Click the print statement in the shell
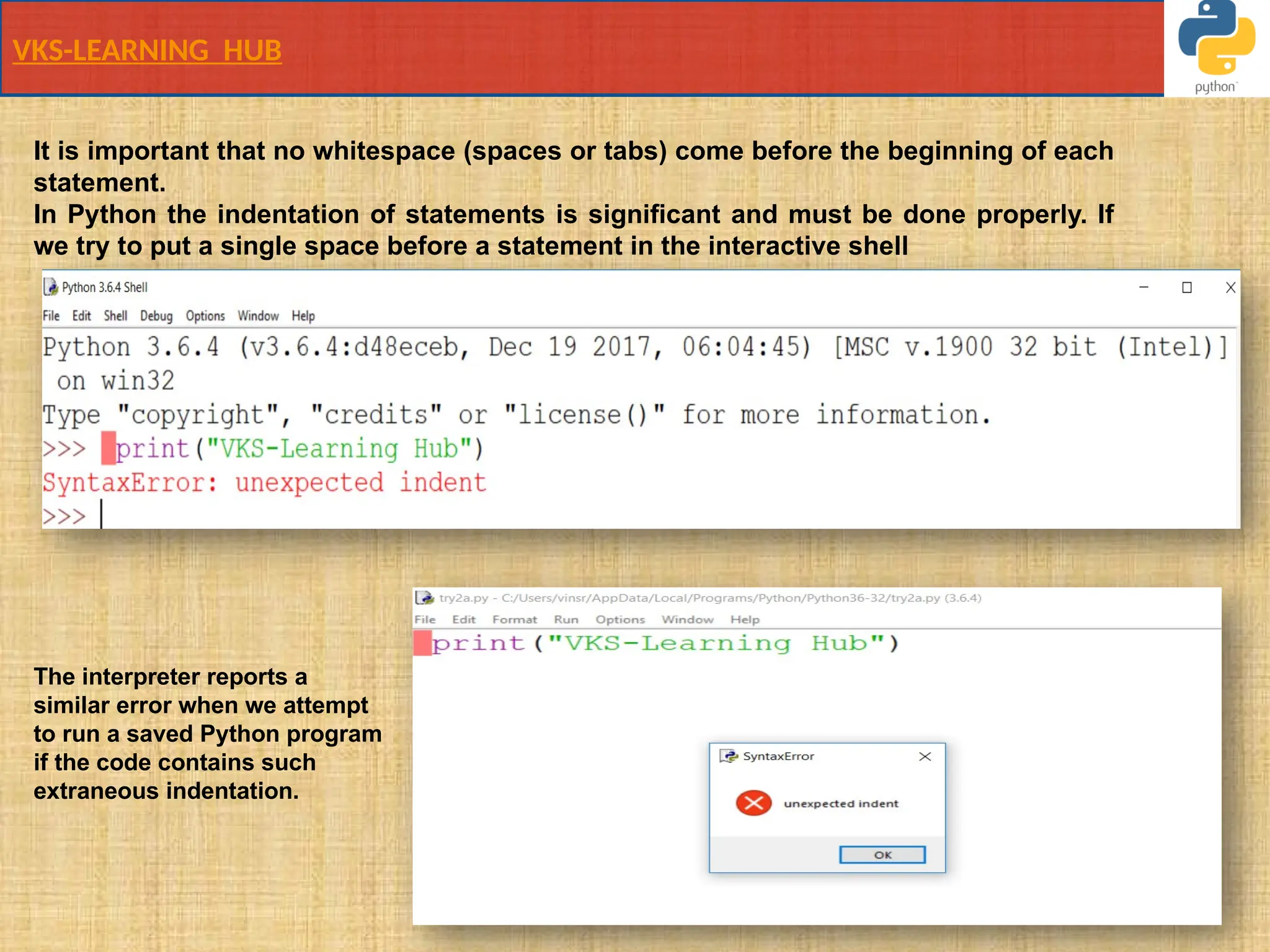1270x952 pixels. (x=299, y=449)
